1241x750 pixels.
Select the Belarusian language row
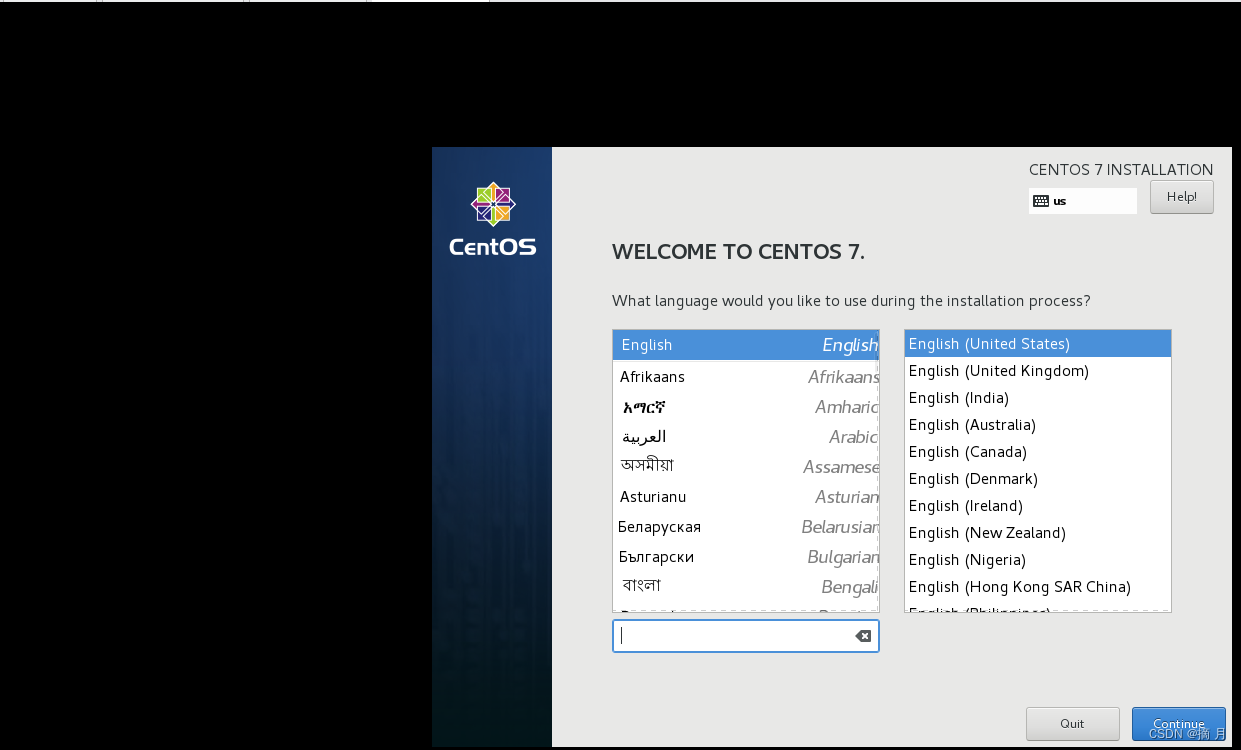click(x=746, y=527)
